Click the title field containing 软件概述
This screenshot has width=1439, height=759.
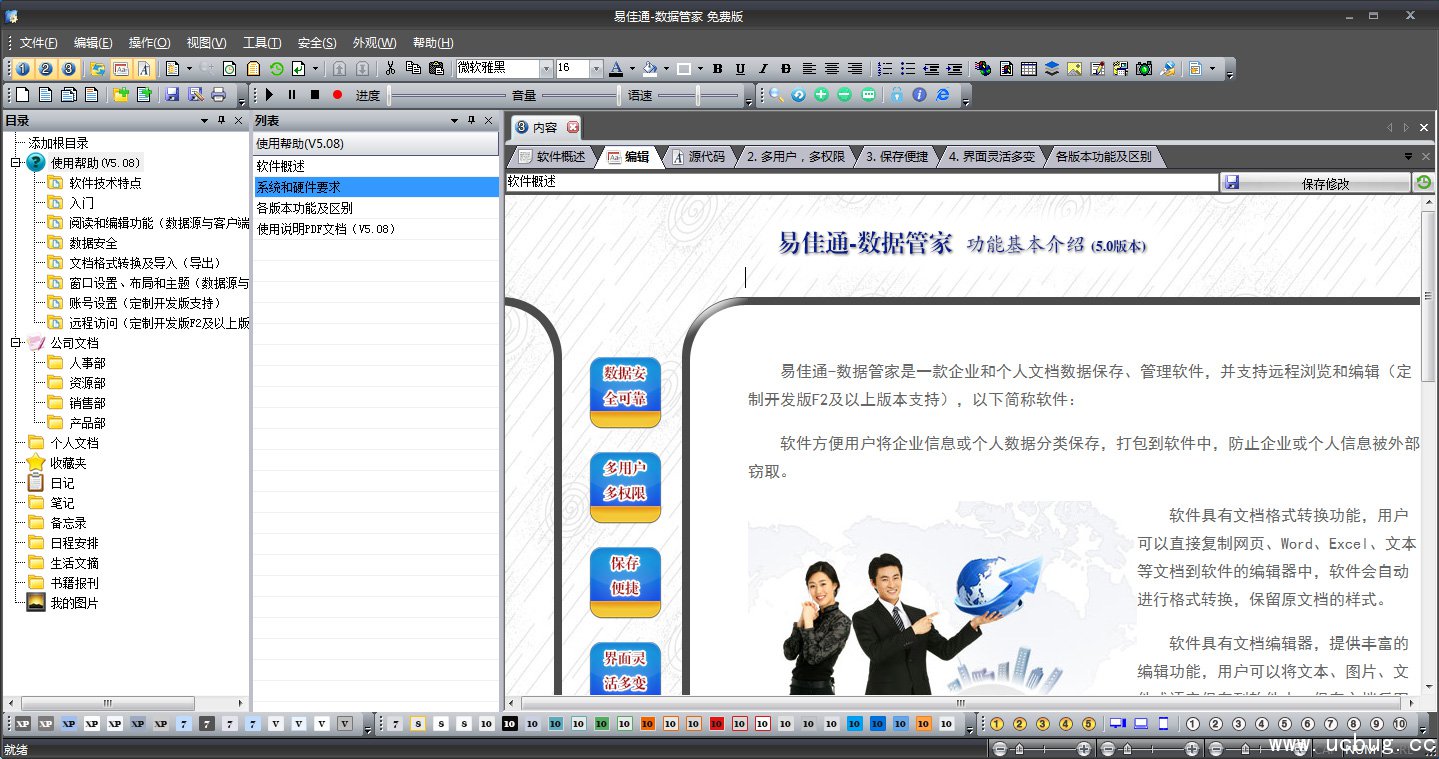(862, 182)
